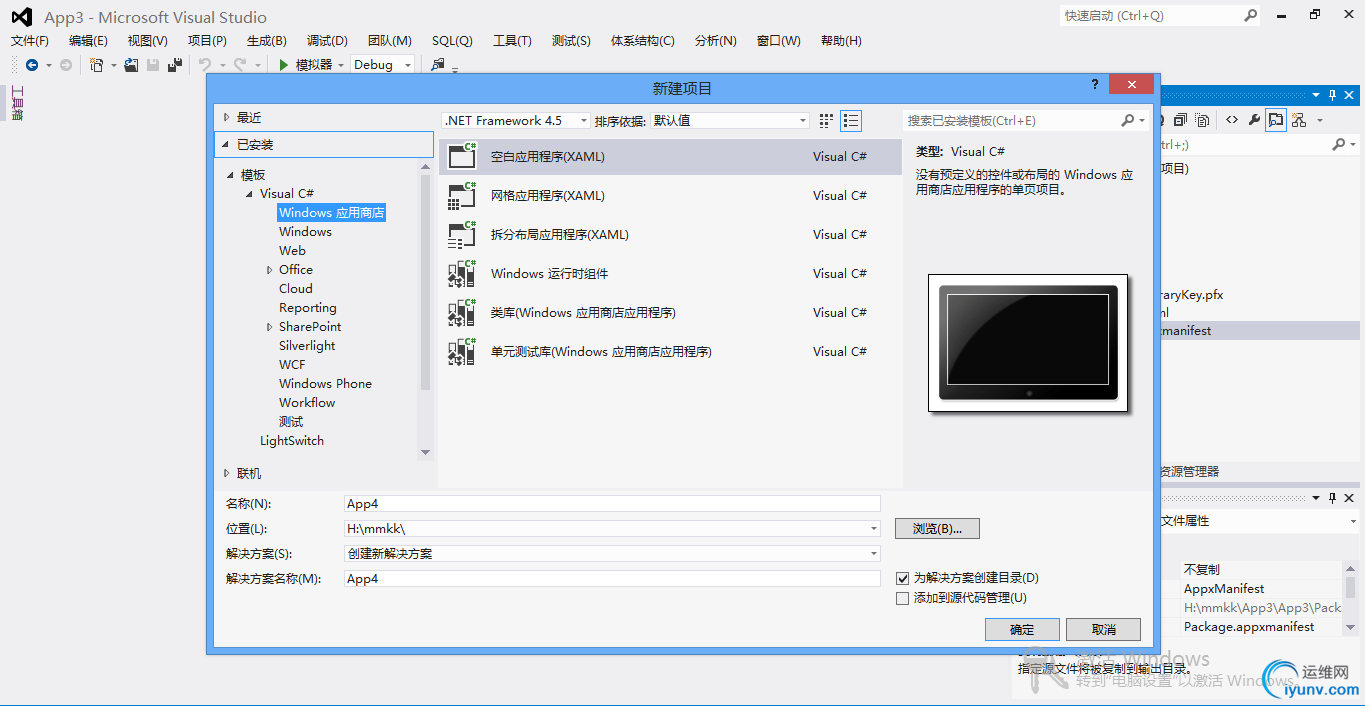Screen dimensions: 1365x706
Task: Select the Blank App (XAML) template icon
Action: (462, 156)
